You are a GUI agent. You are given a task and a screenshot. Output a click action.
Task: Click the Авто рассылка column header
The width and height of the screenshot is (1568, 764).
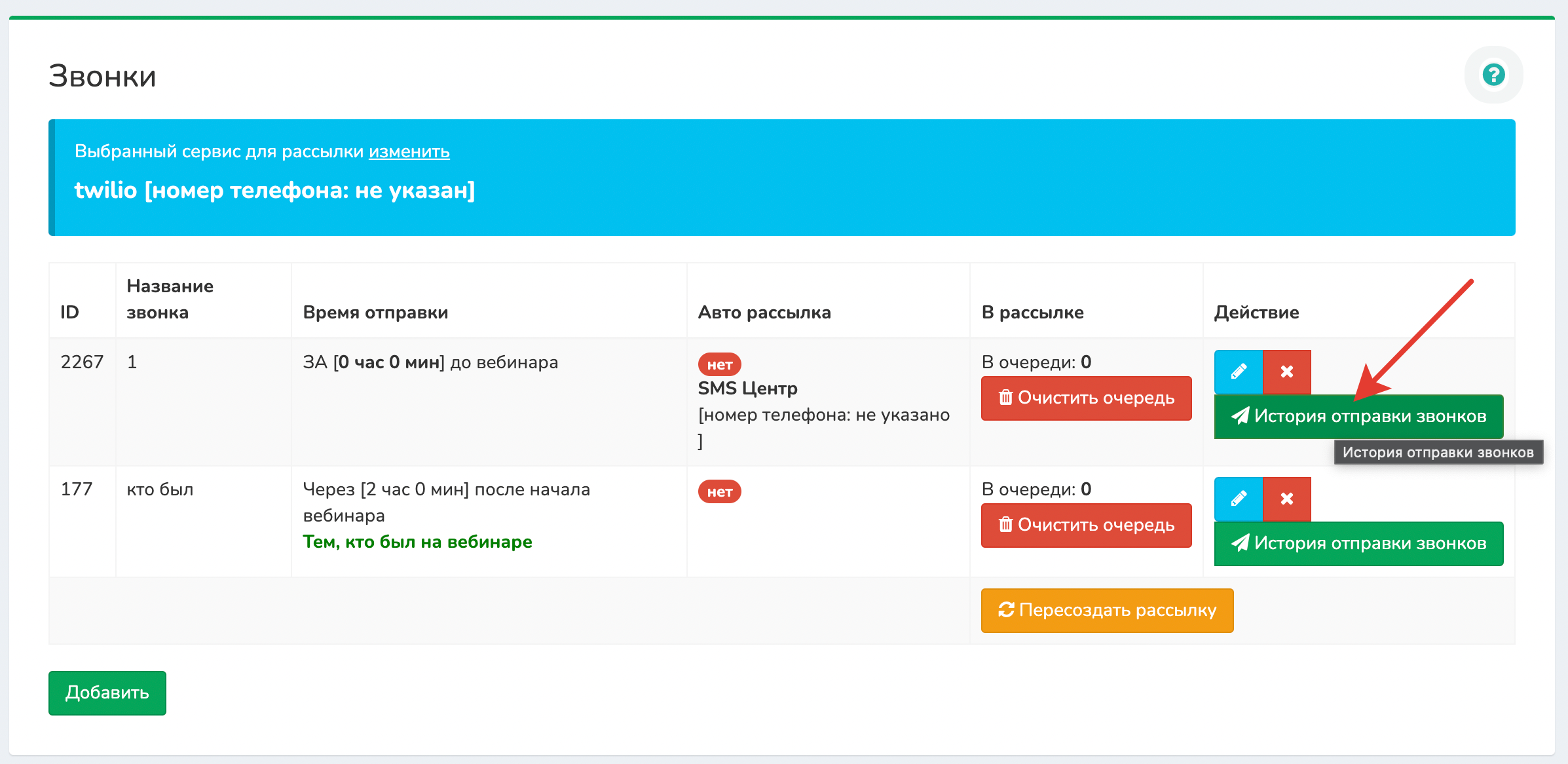tap(764, 313)
